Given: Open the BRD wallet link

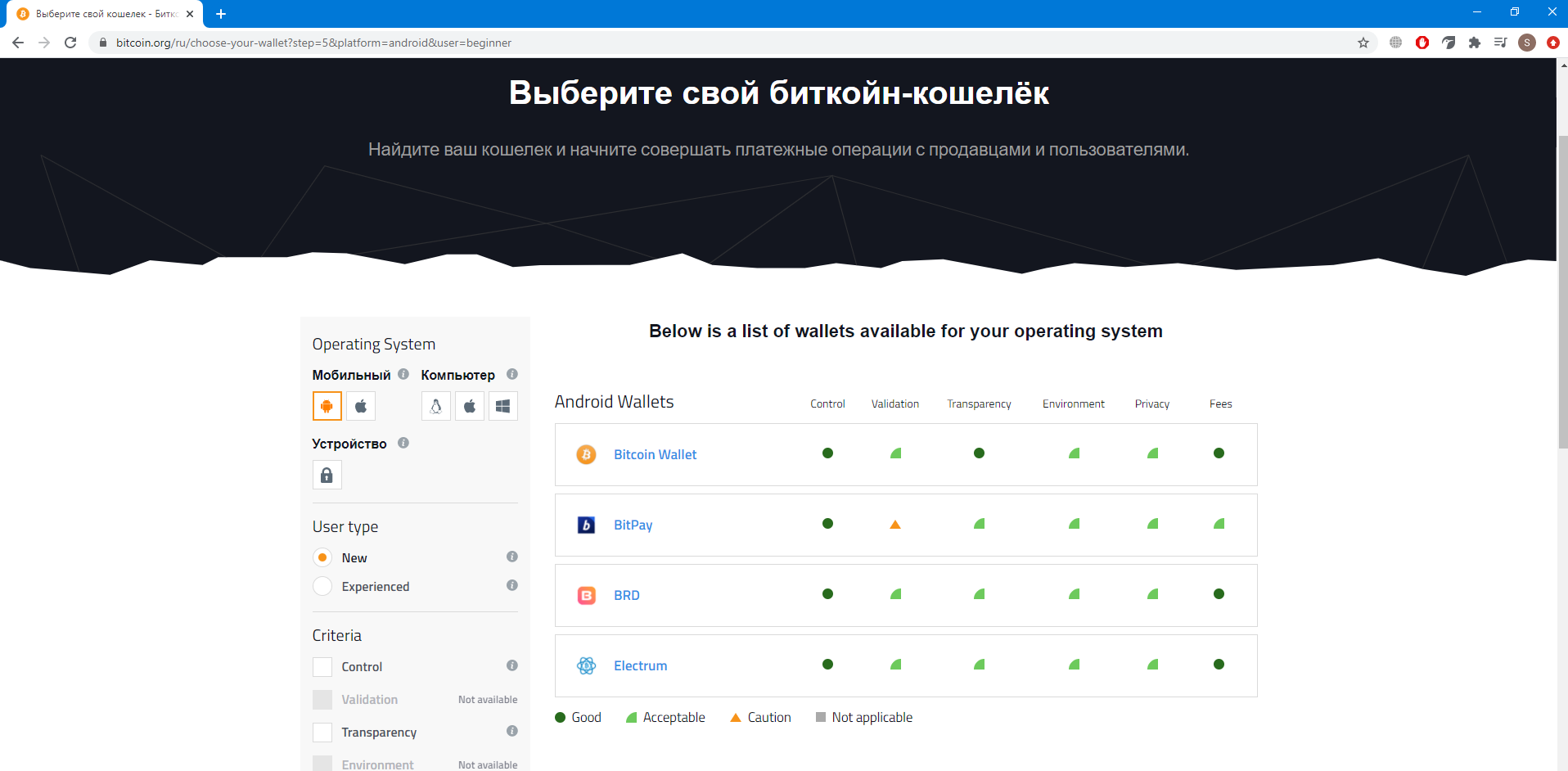Looking at the screenshot, I should click(627, 595).
